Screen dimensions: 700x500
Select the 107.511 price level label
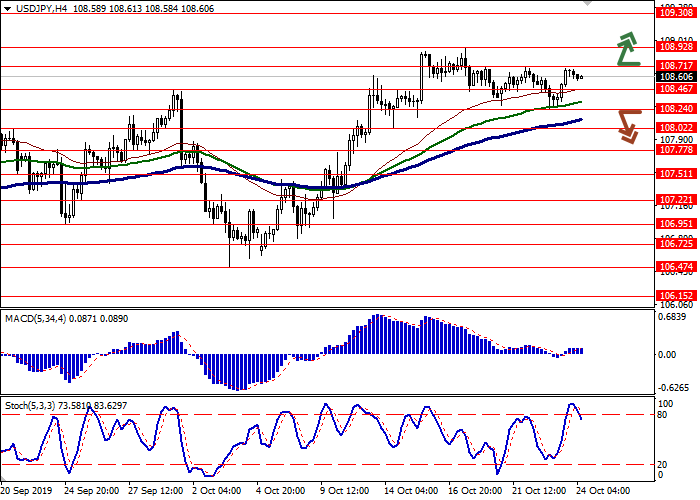pos(674,173)
